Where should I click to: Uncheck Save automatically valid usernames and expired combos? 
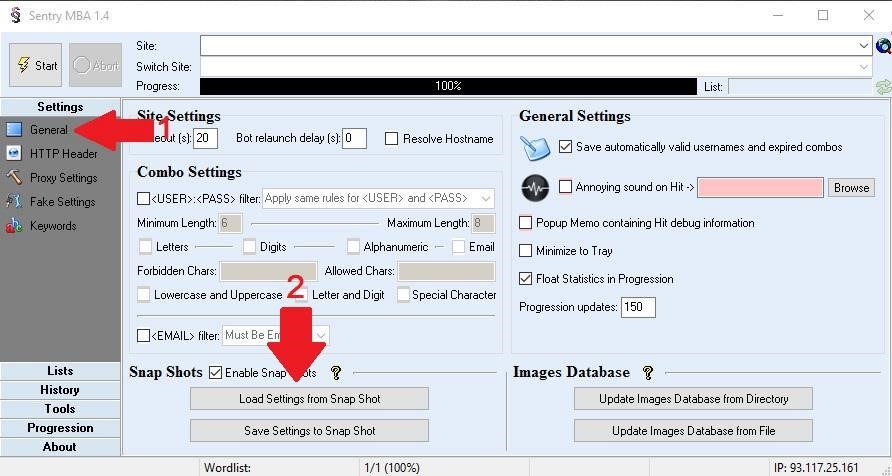coord(565,147)
